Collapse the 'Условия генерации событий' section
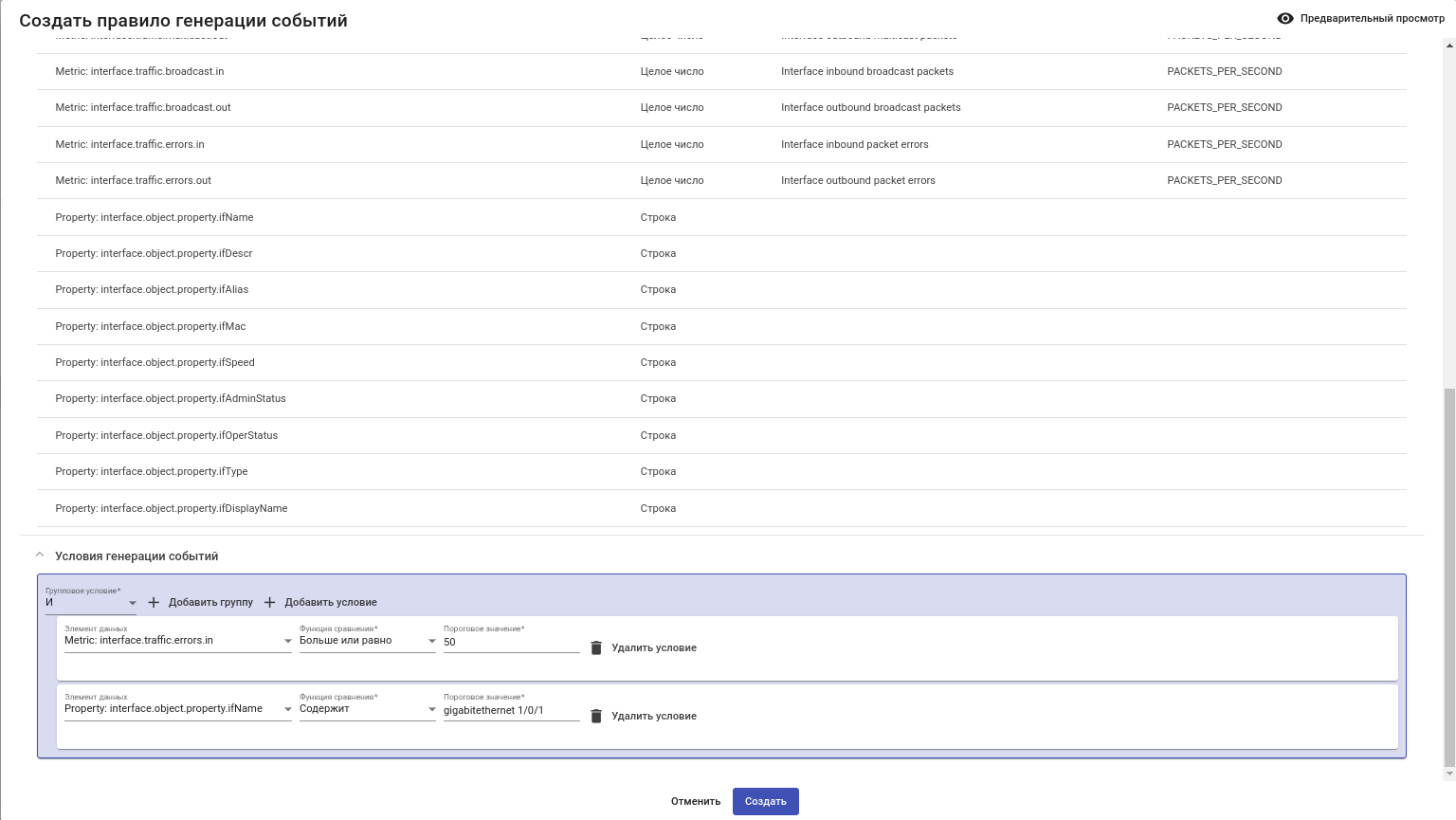1456x820 pixels. [x=40, y=556]
